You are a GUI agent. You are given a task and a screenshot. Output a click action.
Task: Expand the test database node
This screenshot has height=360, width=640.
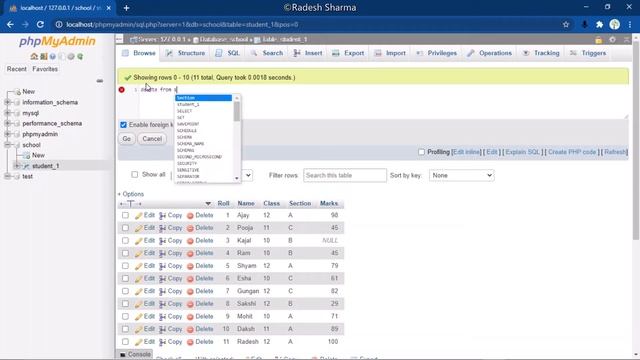7,177
